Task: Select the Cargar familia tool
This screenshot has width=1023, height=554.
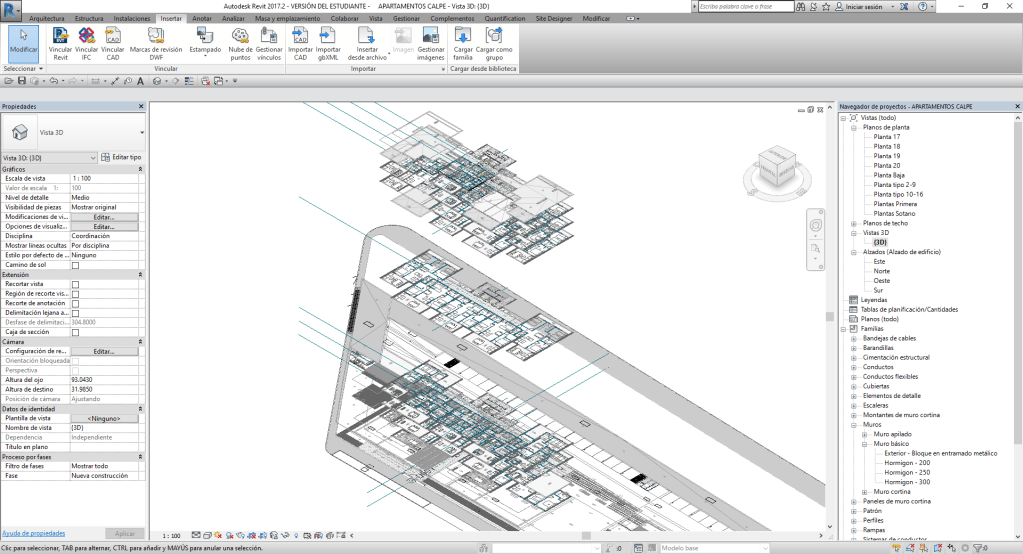Action: point(463,36)
